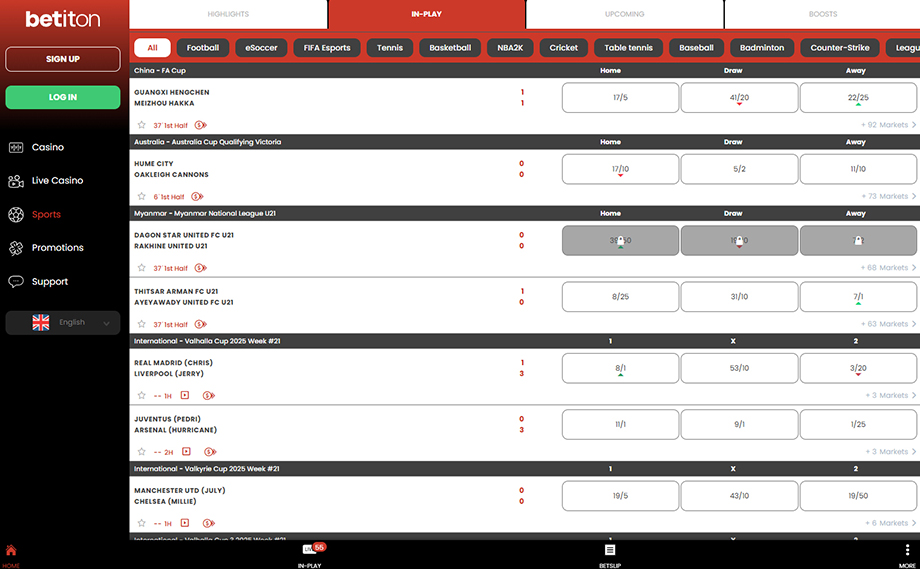The height and width of the screenshot is (569, 920).
Task: Switch to the In-Play tab
Action: click(x=427, y=14)
